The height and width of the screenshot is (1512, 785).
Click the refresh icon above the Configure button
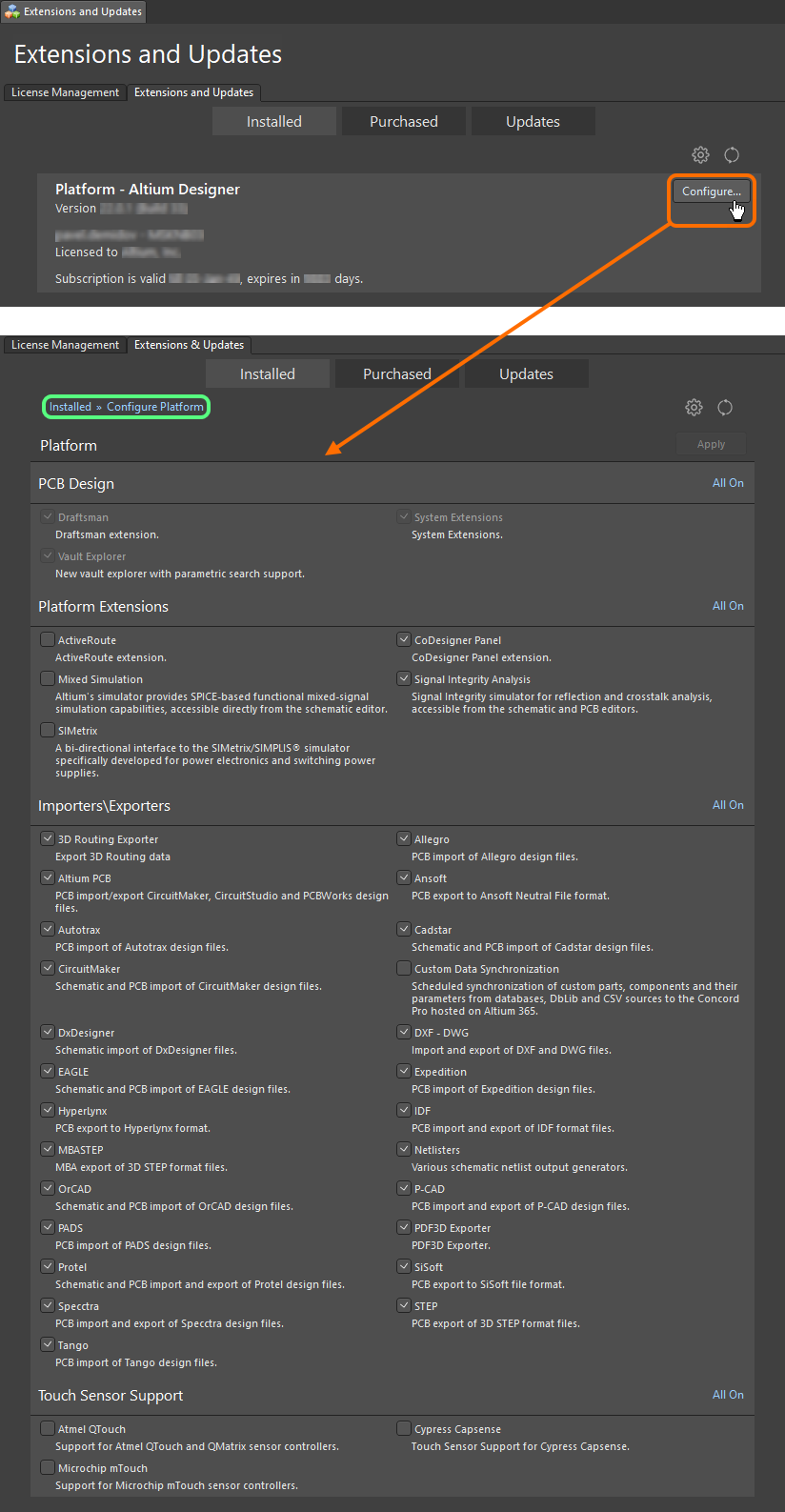[x=732, y=154]
